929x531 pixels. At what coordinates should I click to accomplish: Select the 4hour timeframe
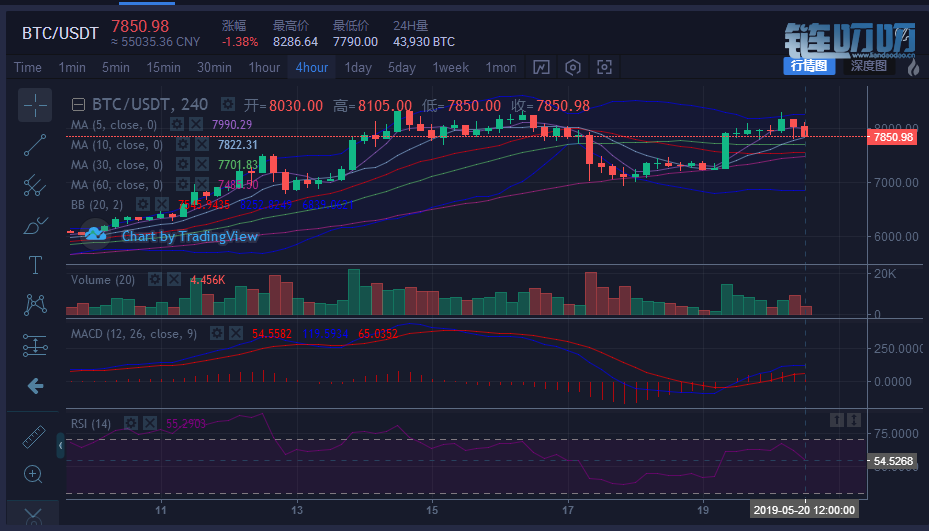[312, 67]
